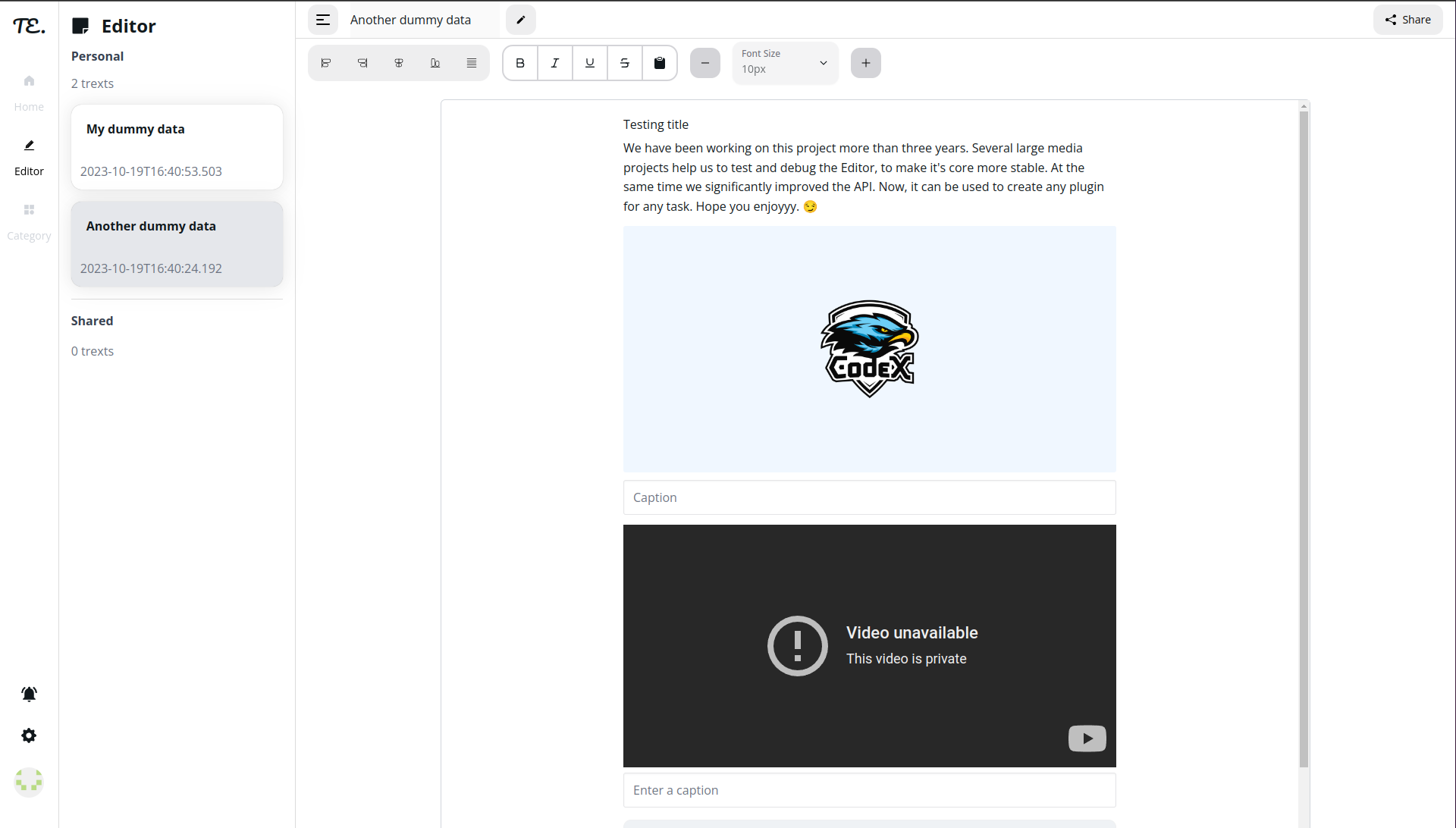
Task: Open the My dummy data trext
Action: [177, 147]
